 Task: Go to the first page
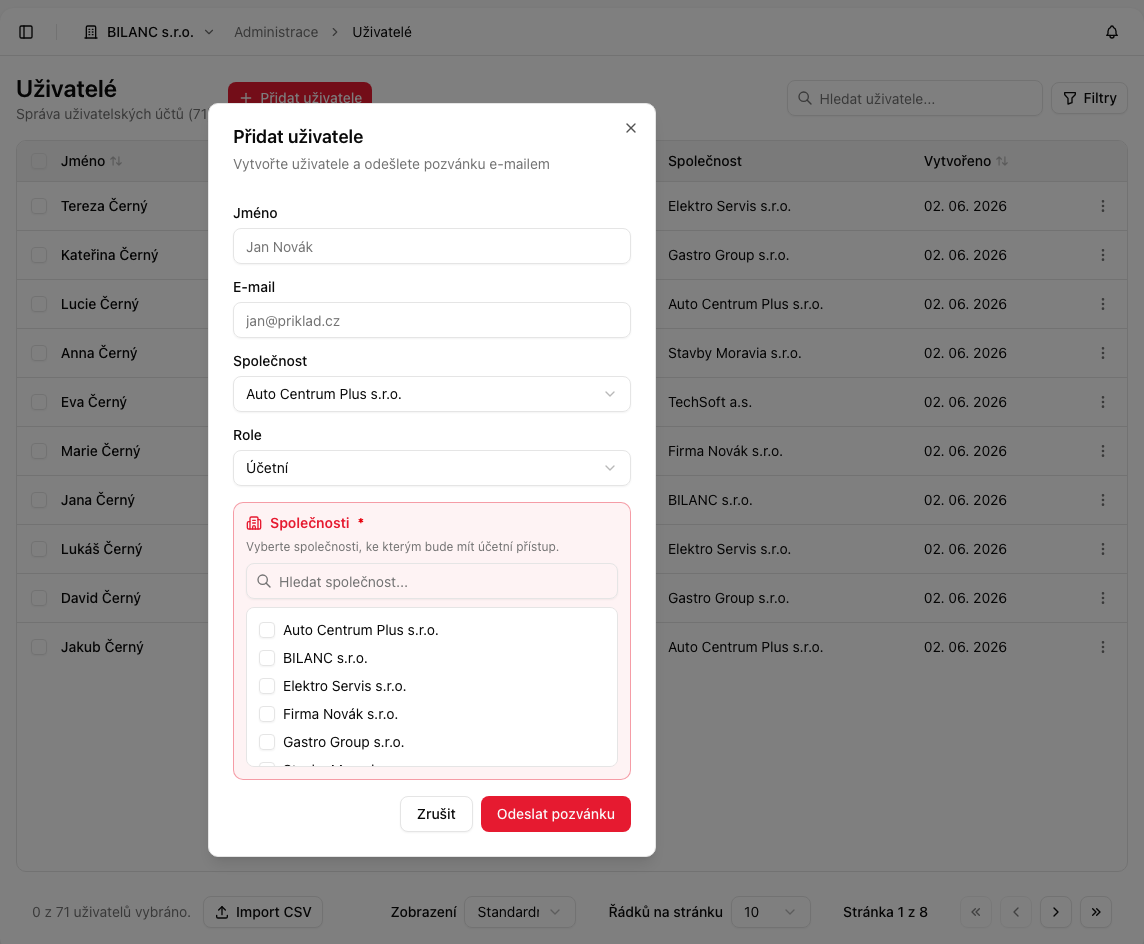pyautogui.click(x=976, y=912)
